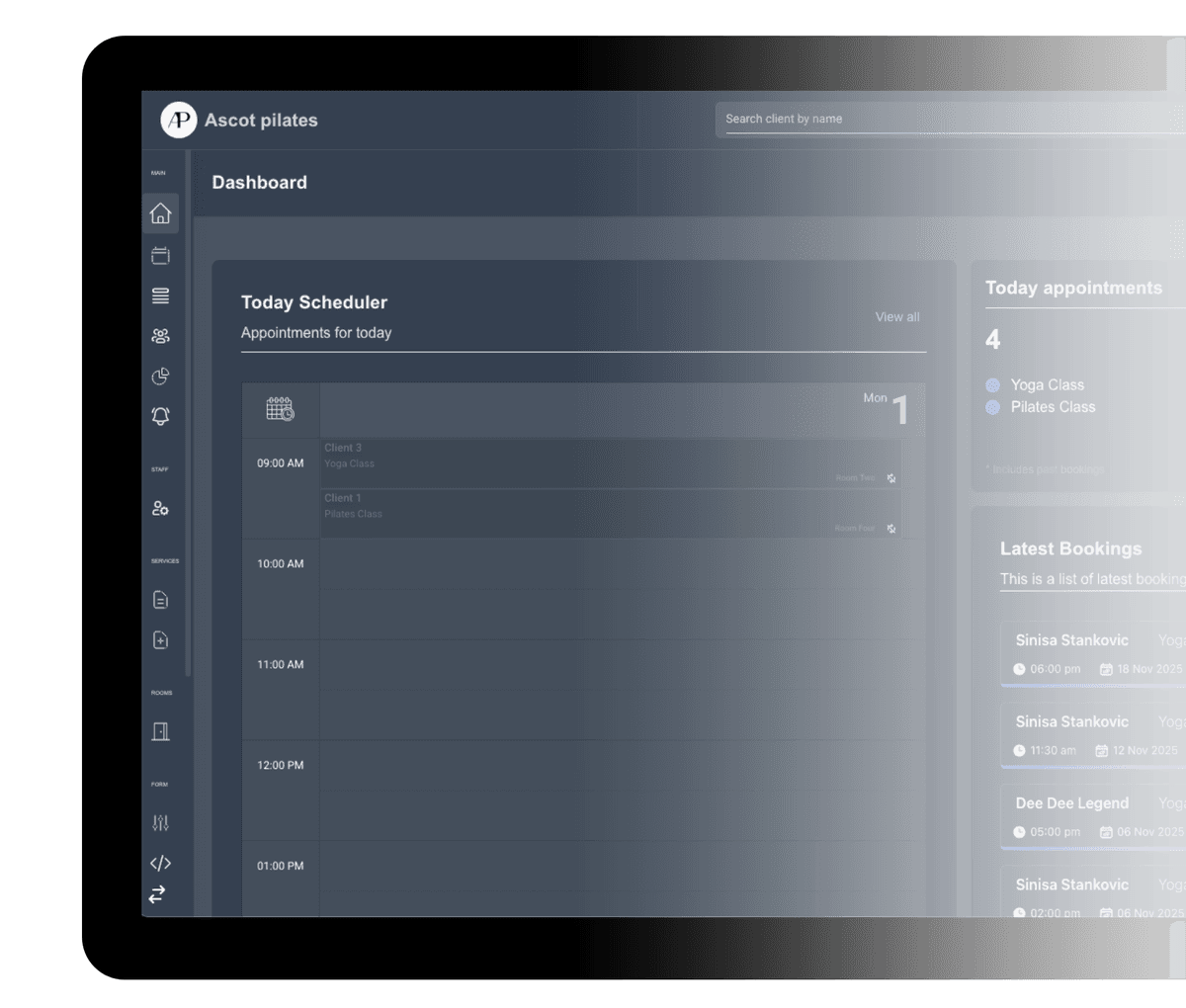Open the calendar icon below Home in sidebar
The image size is (1186, 1008).
(x=160, y=256)
